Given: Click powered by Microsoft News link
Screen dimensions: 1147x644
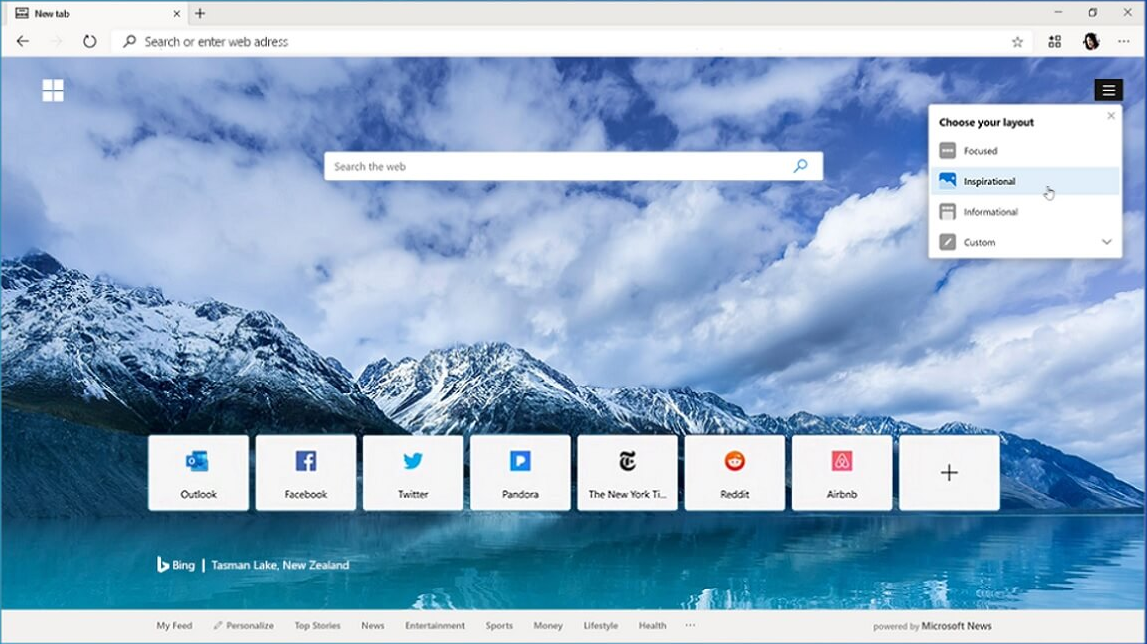Looking at the screenshot, I should (932, 626).
